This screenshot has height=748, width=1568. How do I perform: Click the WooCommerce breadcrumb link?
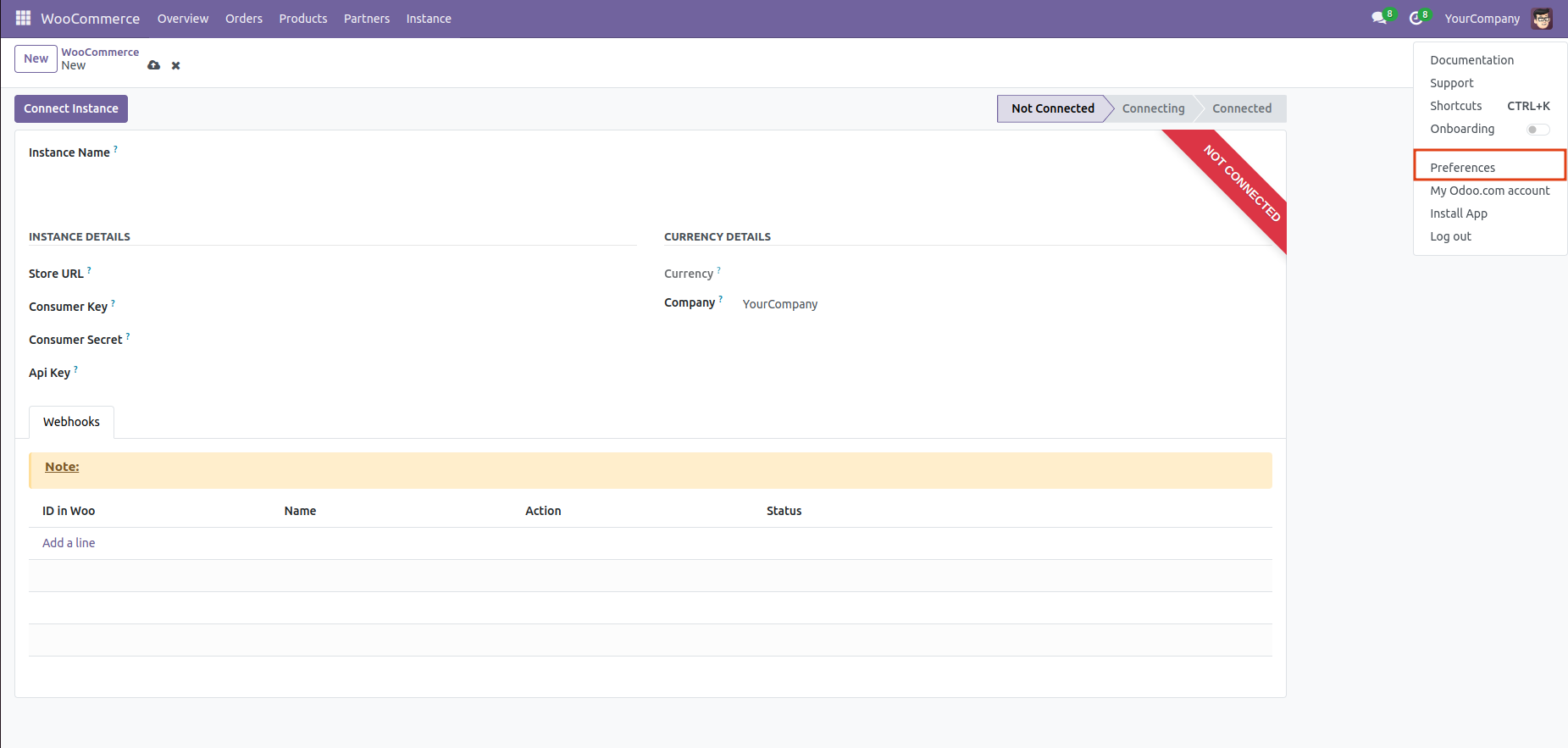tap(100, 52)
